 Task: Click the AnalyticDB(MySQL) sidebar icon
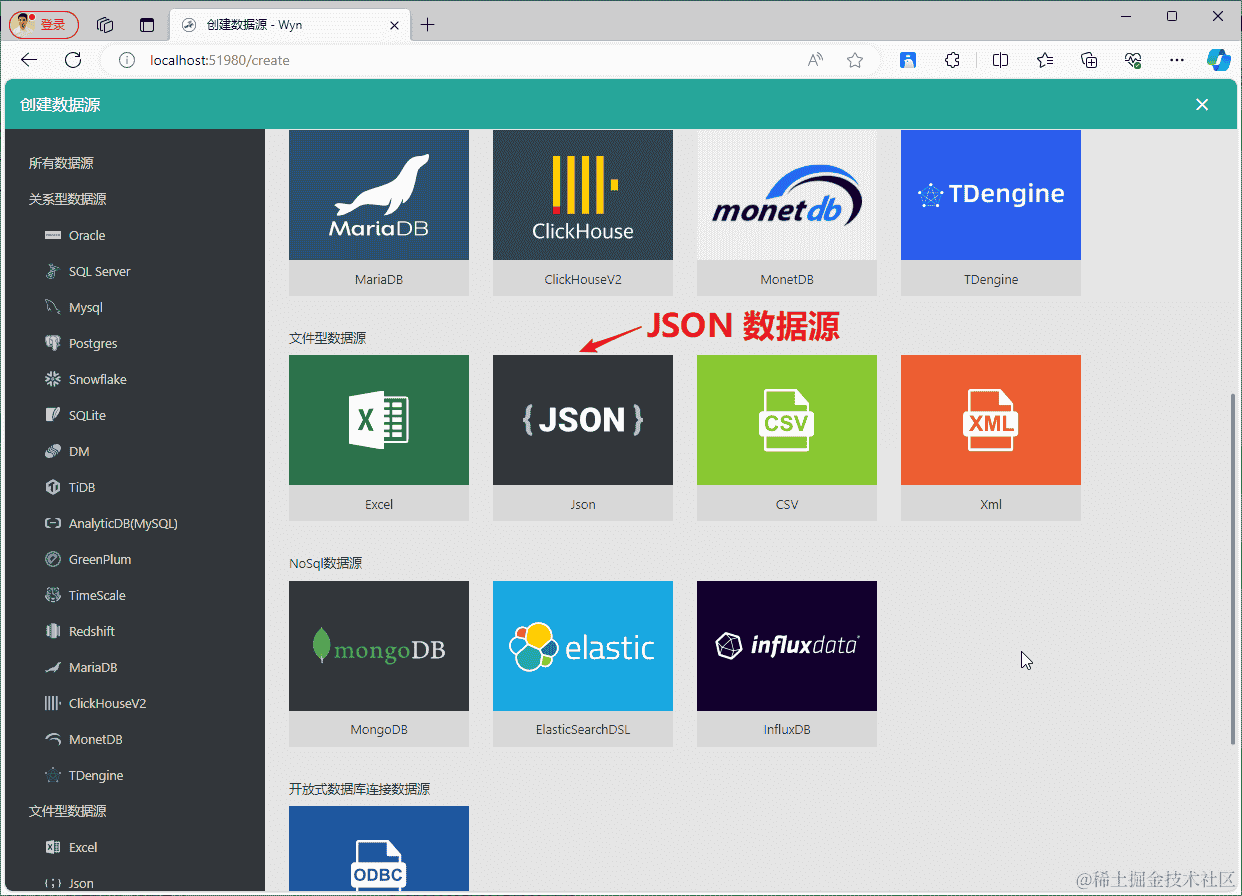click(x=53, y=523)
